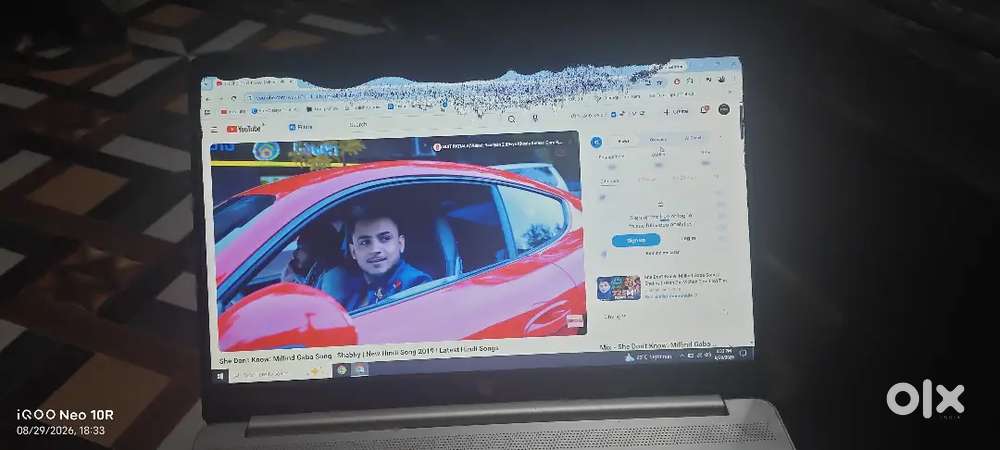Open the Mix - She Dont Know playlist title
This screenshot has width=1000, height=450.
(x=656, y=346)
